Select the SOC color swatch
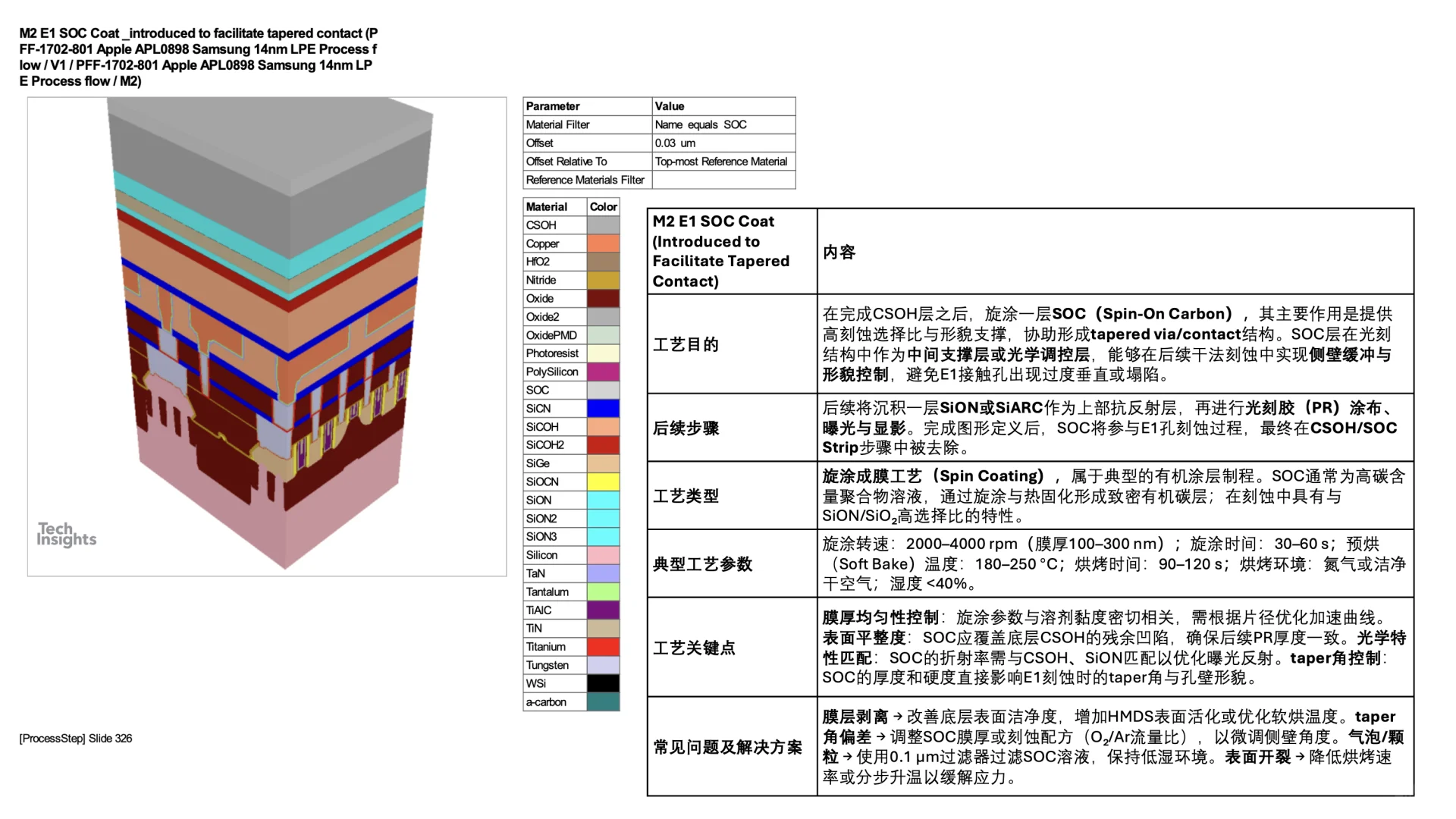This screenshot has width=1456, height=819. [x=603, y=390]
